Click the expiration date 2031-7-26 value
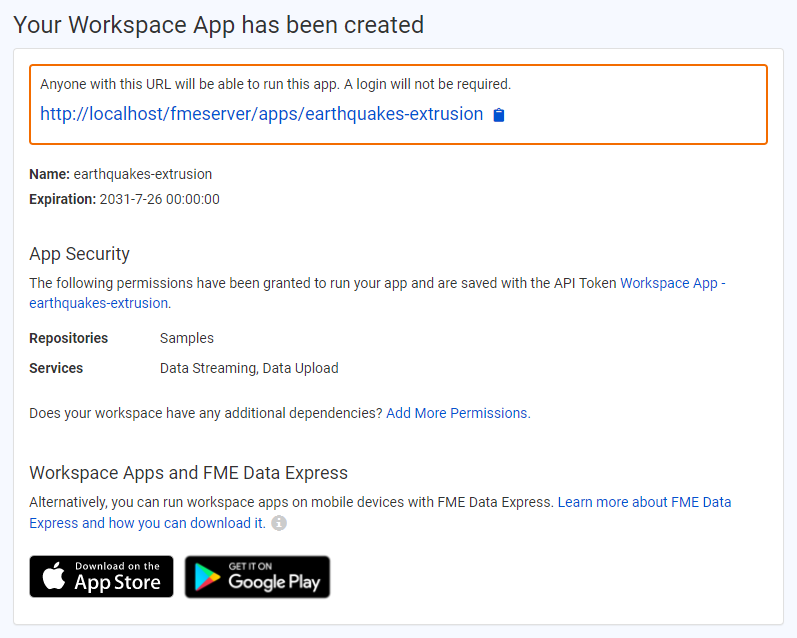Screen dimensions: 797x638 [159, 199]
